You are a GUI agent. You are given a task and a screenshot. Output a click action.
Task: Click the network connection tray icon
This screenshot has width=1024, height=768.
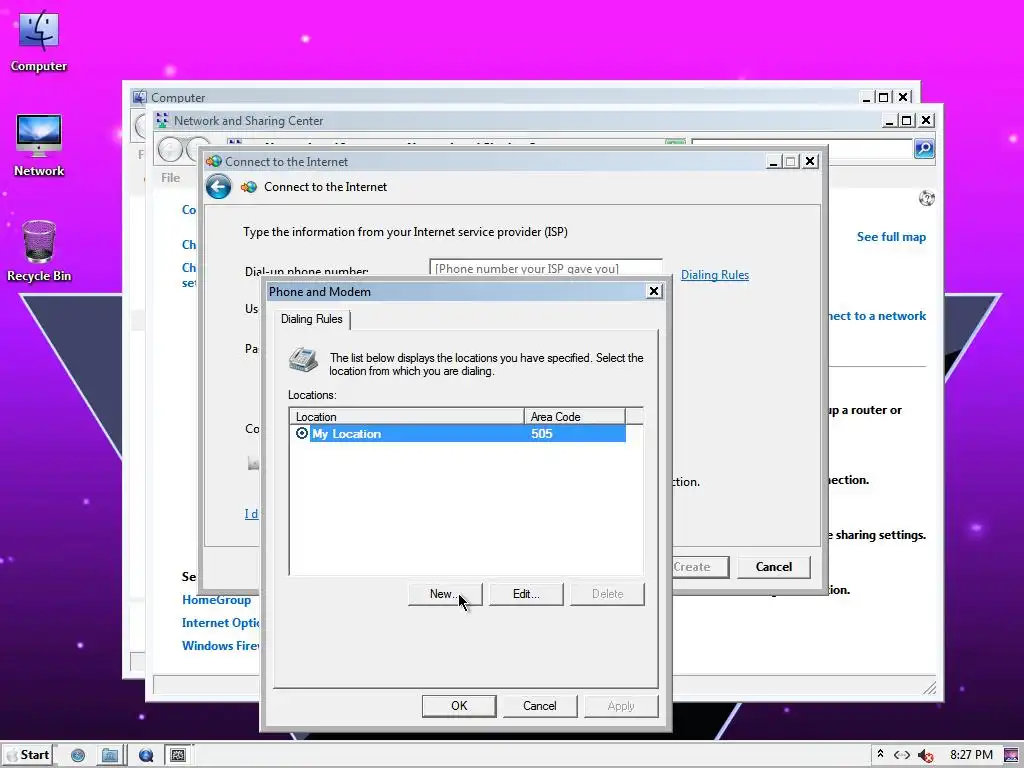pyautogui.click(x=902, y=755)
